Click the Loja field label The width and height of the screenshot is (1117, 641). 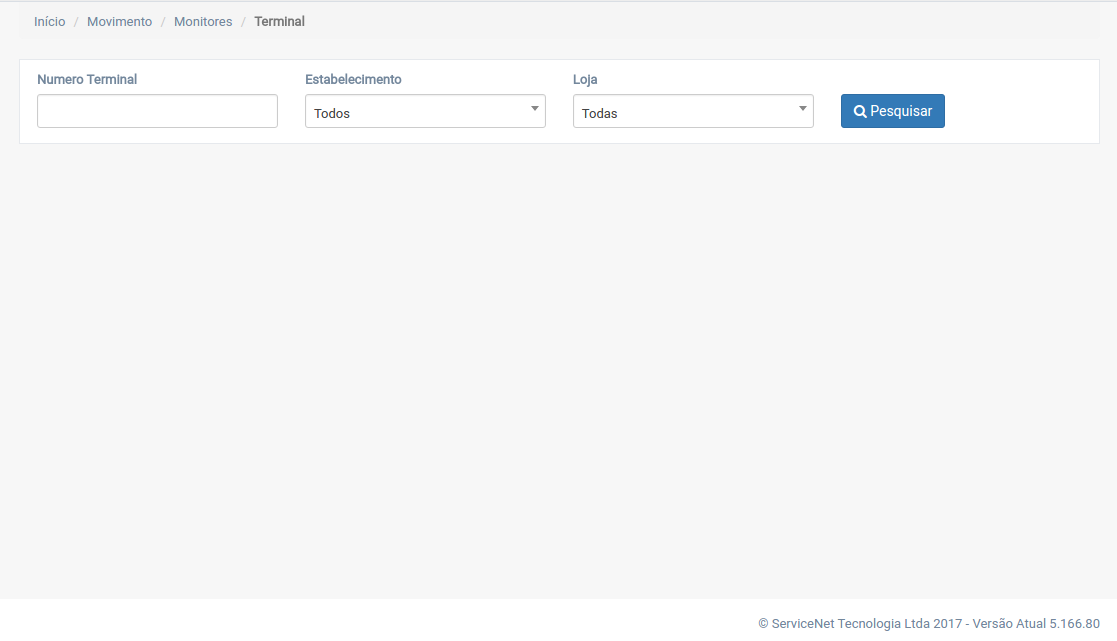[585, 79]
